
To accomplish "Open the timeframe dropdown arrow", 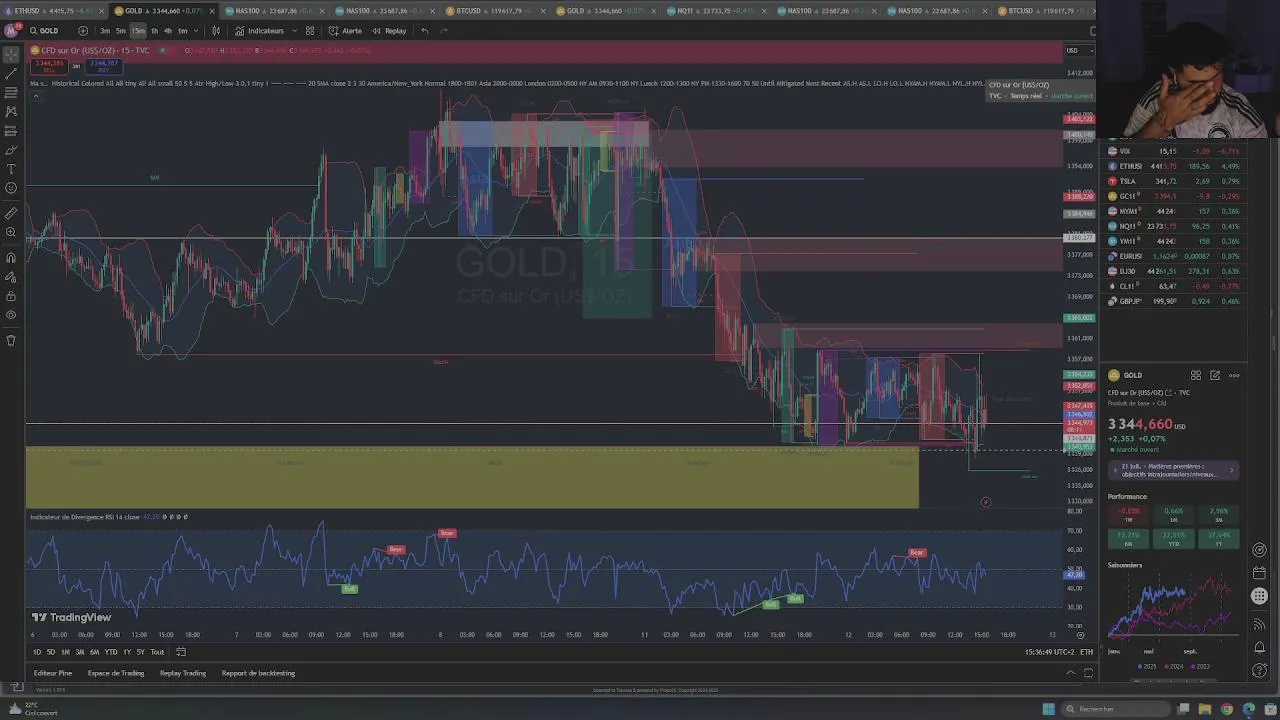I will 196,31.
